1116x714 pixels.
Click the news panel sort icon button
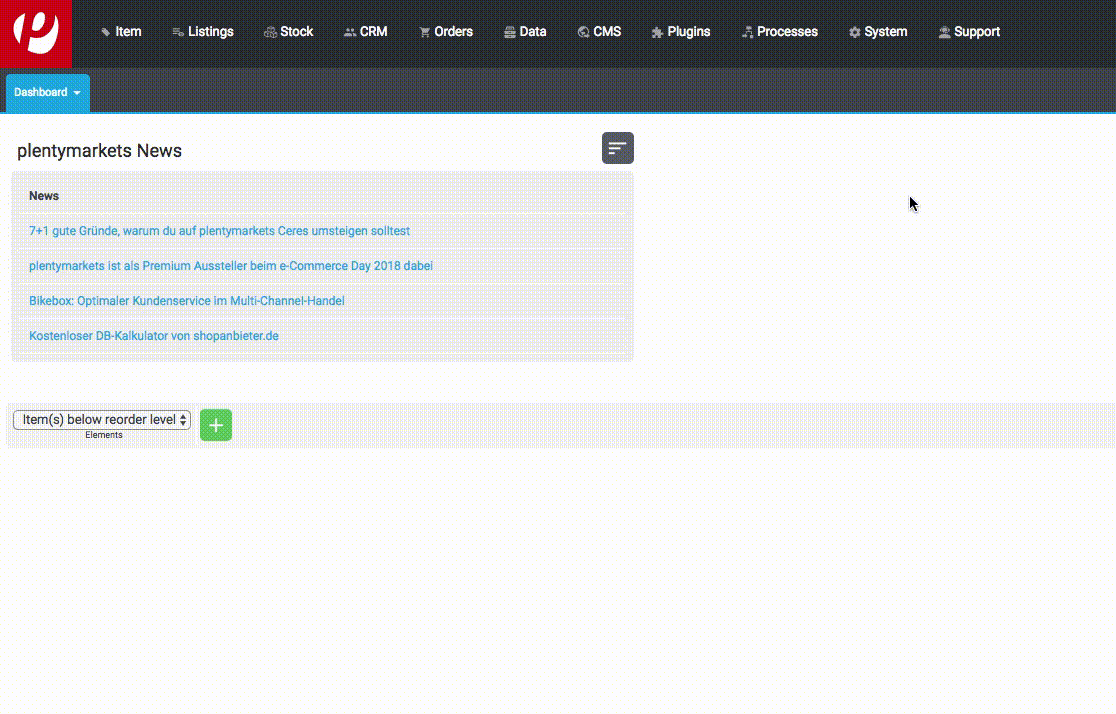(617, 148)
